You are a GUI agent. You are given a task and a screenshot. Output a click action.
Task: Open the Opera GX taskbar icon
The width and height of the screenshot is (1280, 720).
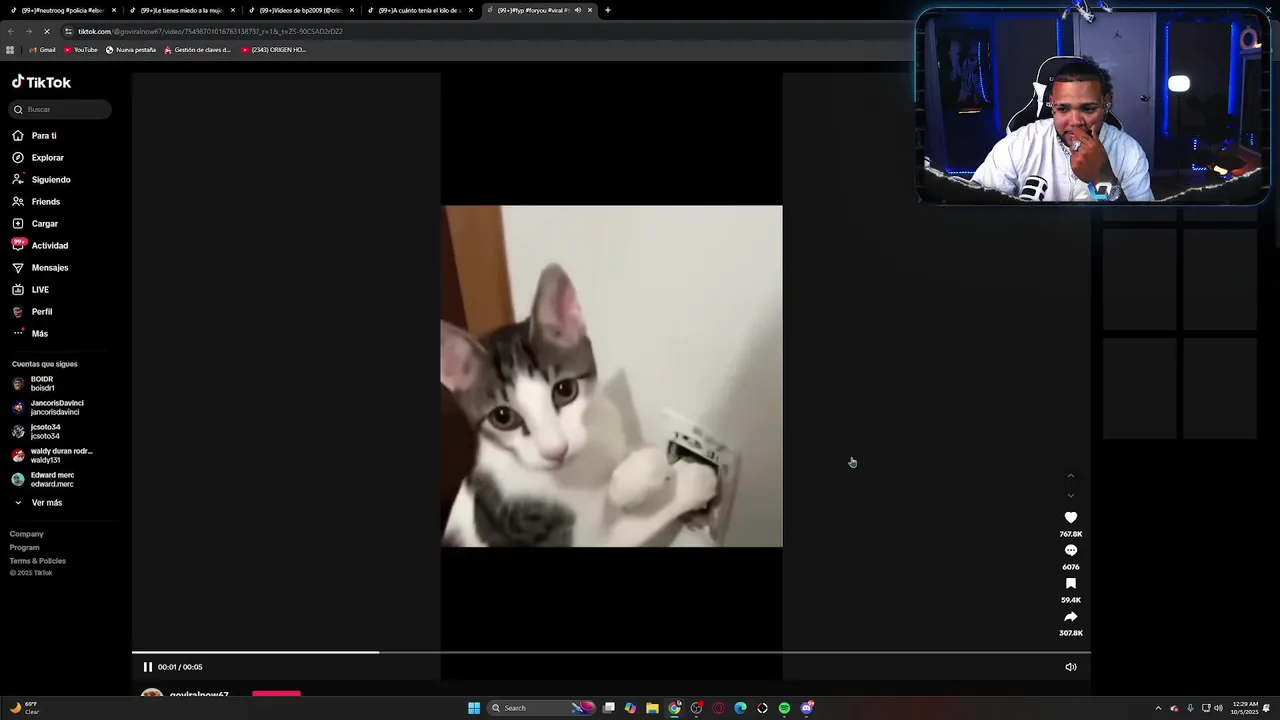[718, 708]
